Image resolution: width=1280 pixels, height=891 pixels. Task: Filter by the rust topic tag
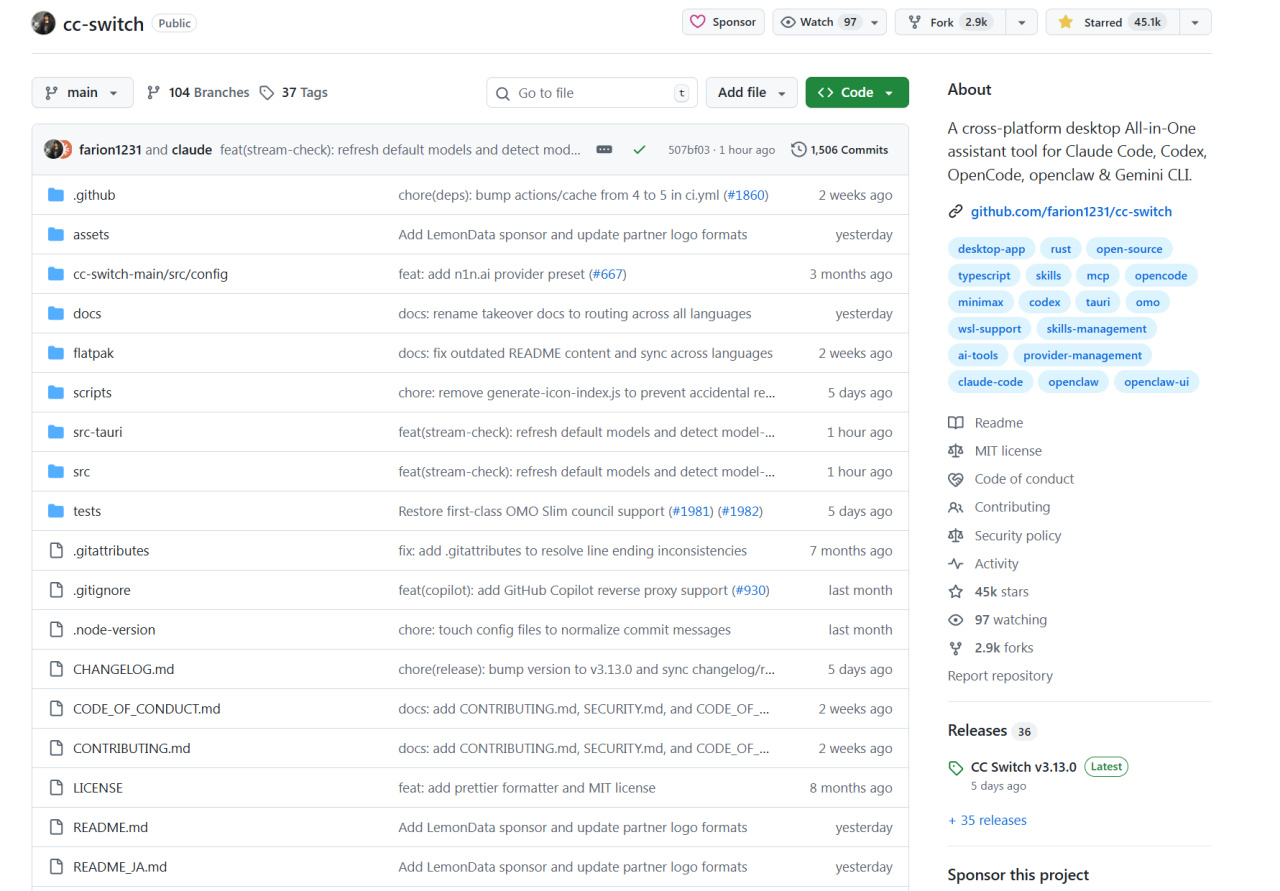1061,249
